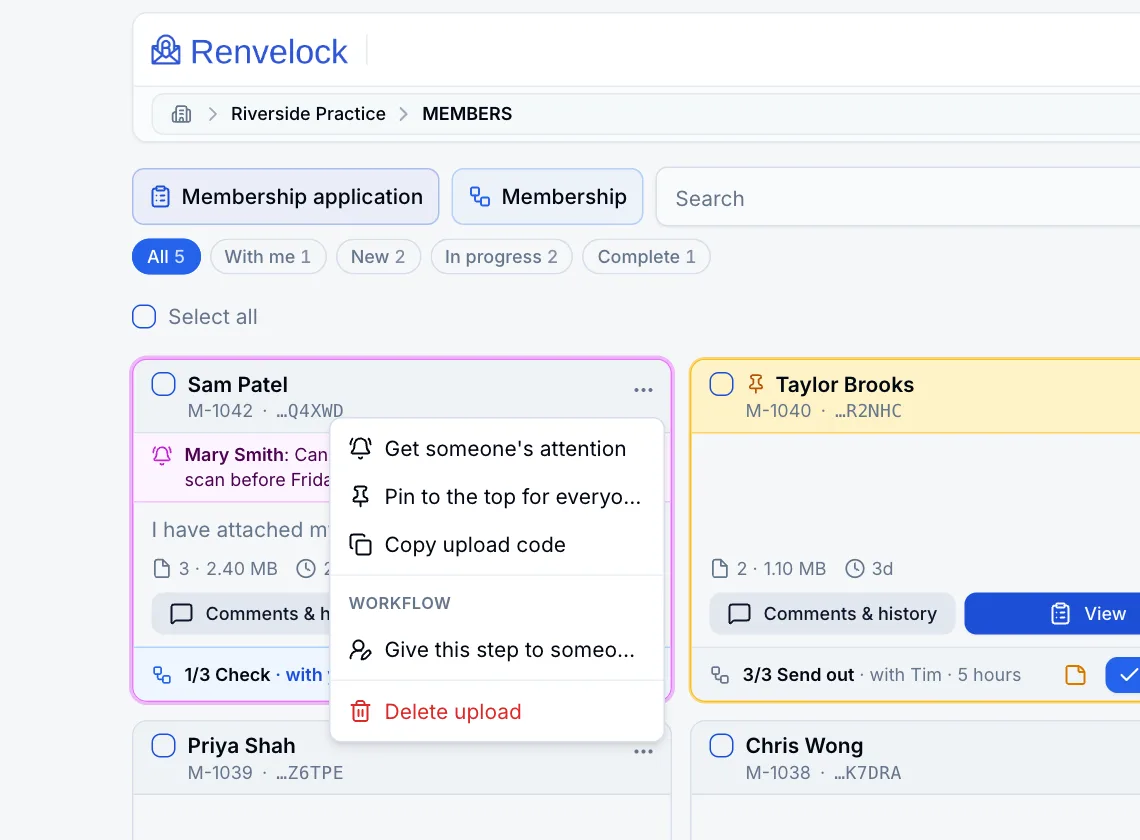
Task: Open the Membership application form button
Action: pos(286,196)
